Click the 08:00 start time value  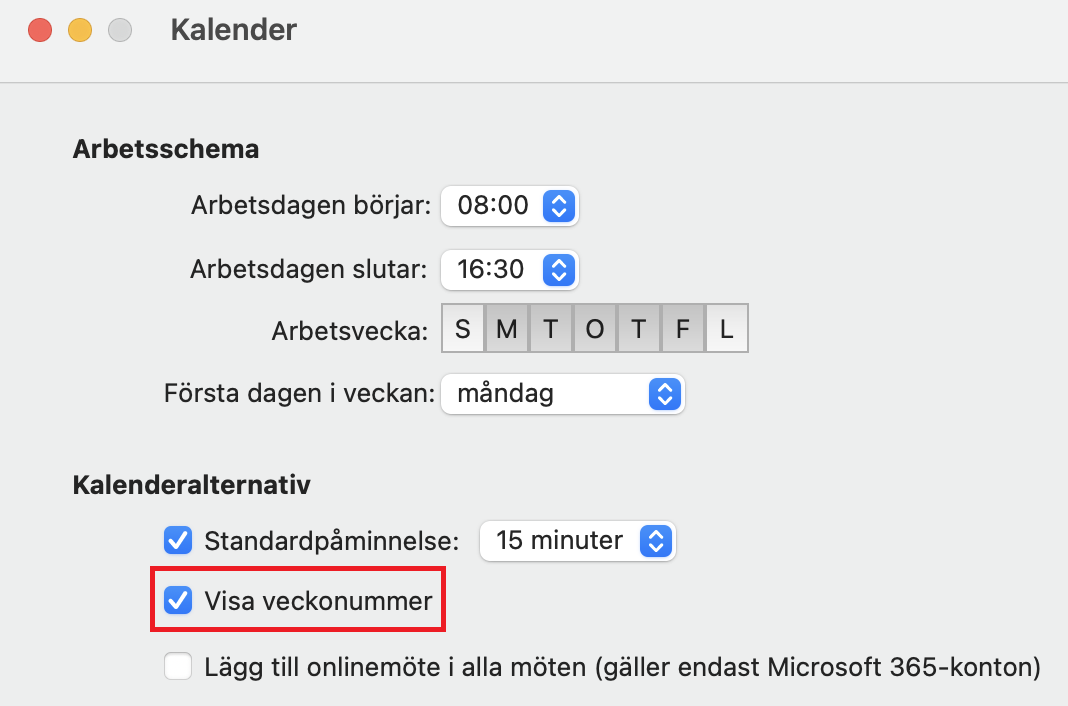pos(492,207)
